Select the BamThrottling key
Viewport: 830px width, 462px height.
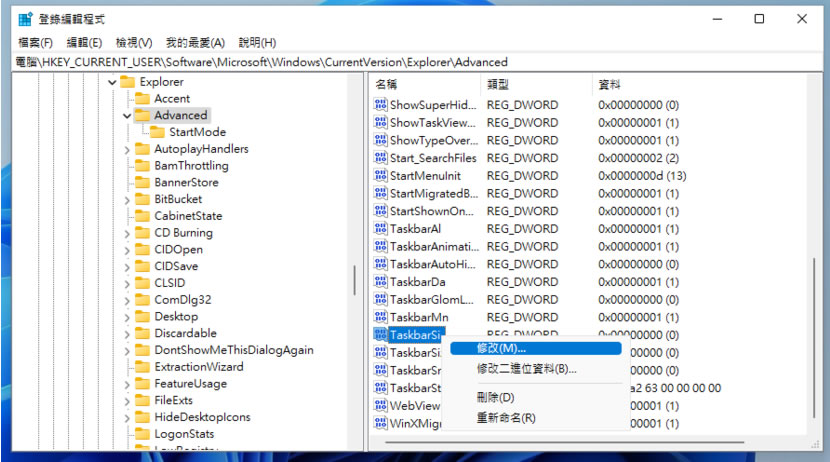[191, 166]
